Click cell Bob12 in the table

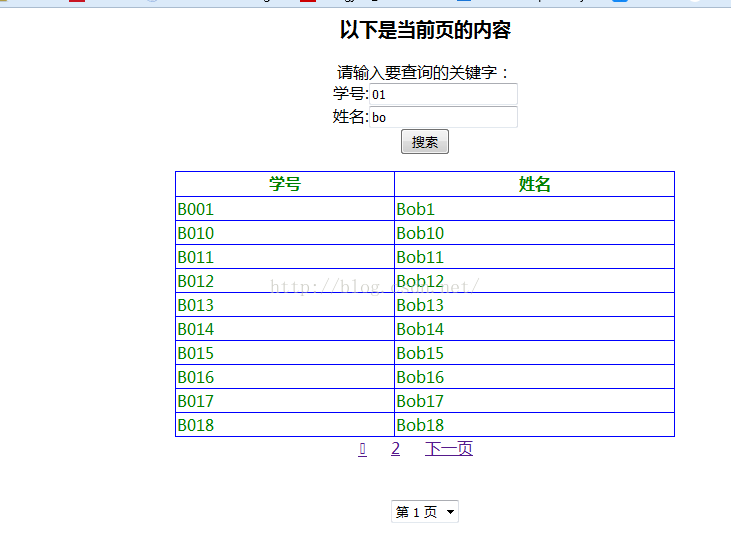tap(534, 281)
